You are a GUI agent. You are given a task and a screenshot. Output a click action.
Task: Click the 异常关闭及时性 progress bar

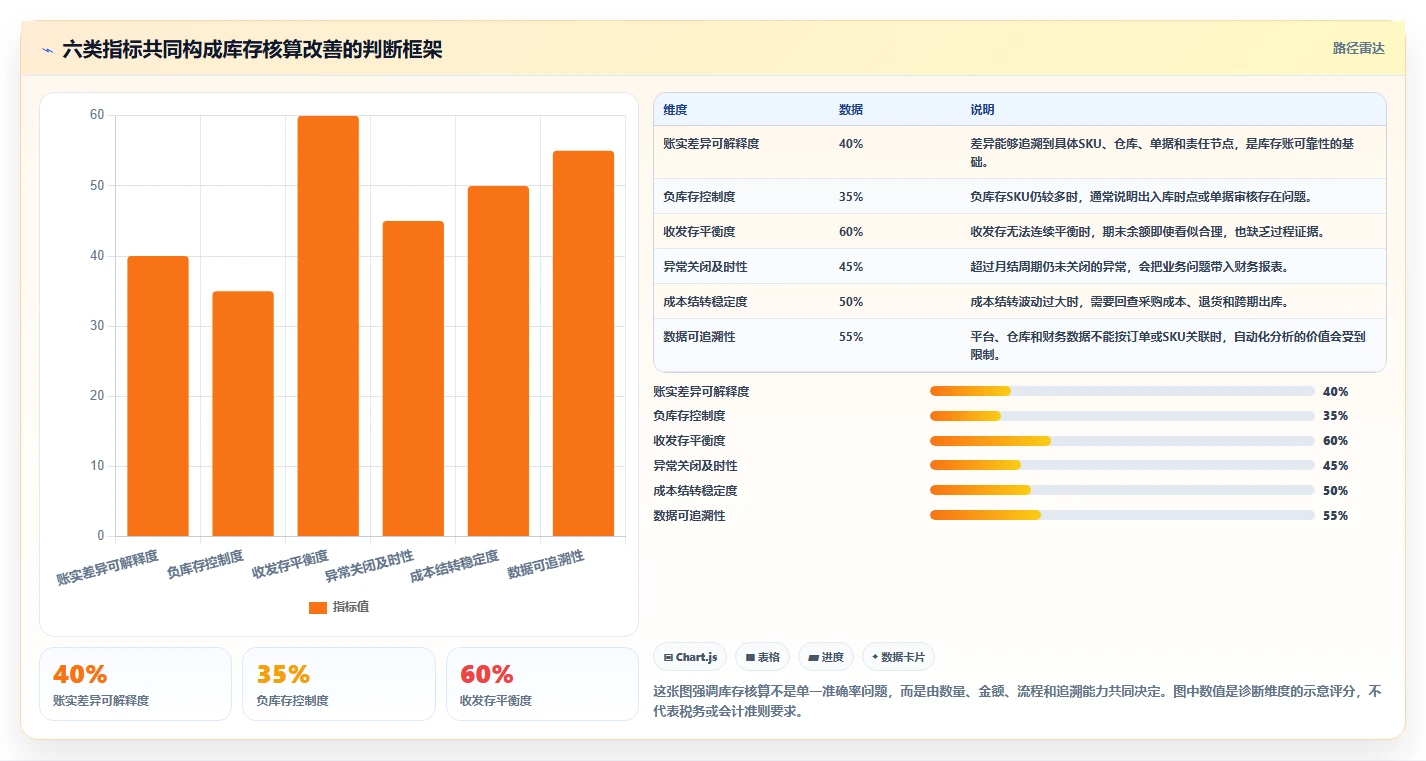[1122, 465]
